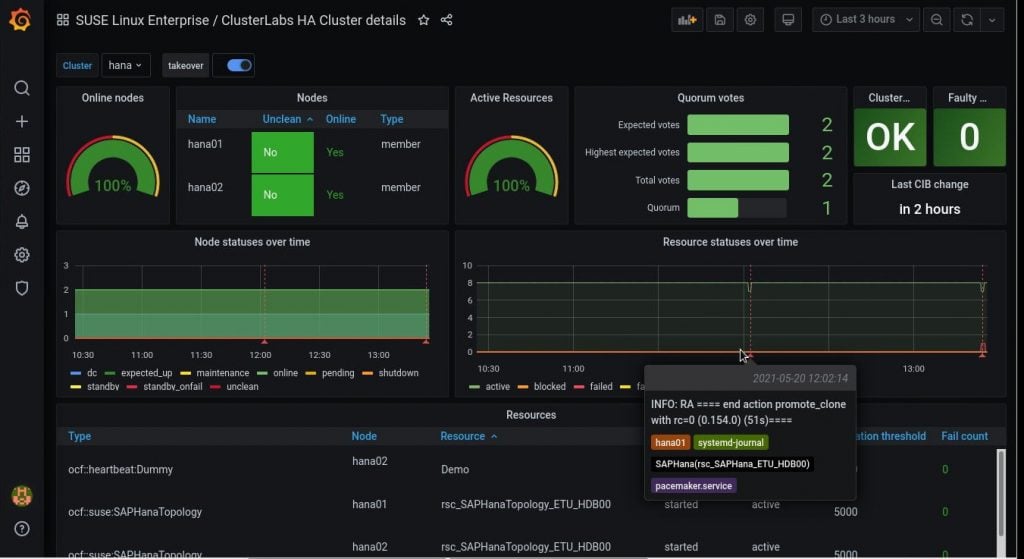1024x559 pixels.
Task: Click the hana01 Unclean 'No' cell
Action: 283,152
